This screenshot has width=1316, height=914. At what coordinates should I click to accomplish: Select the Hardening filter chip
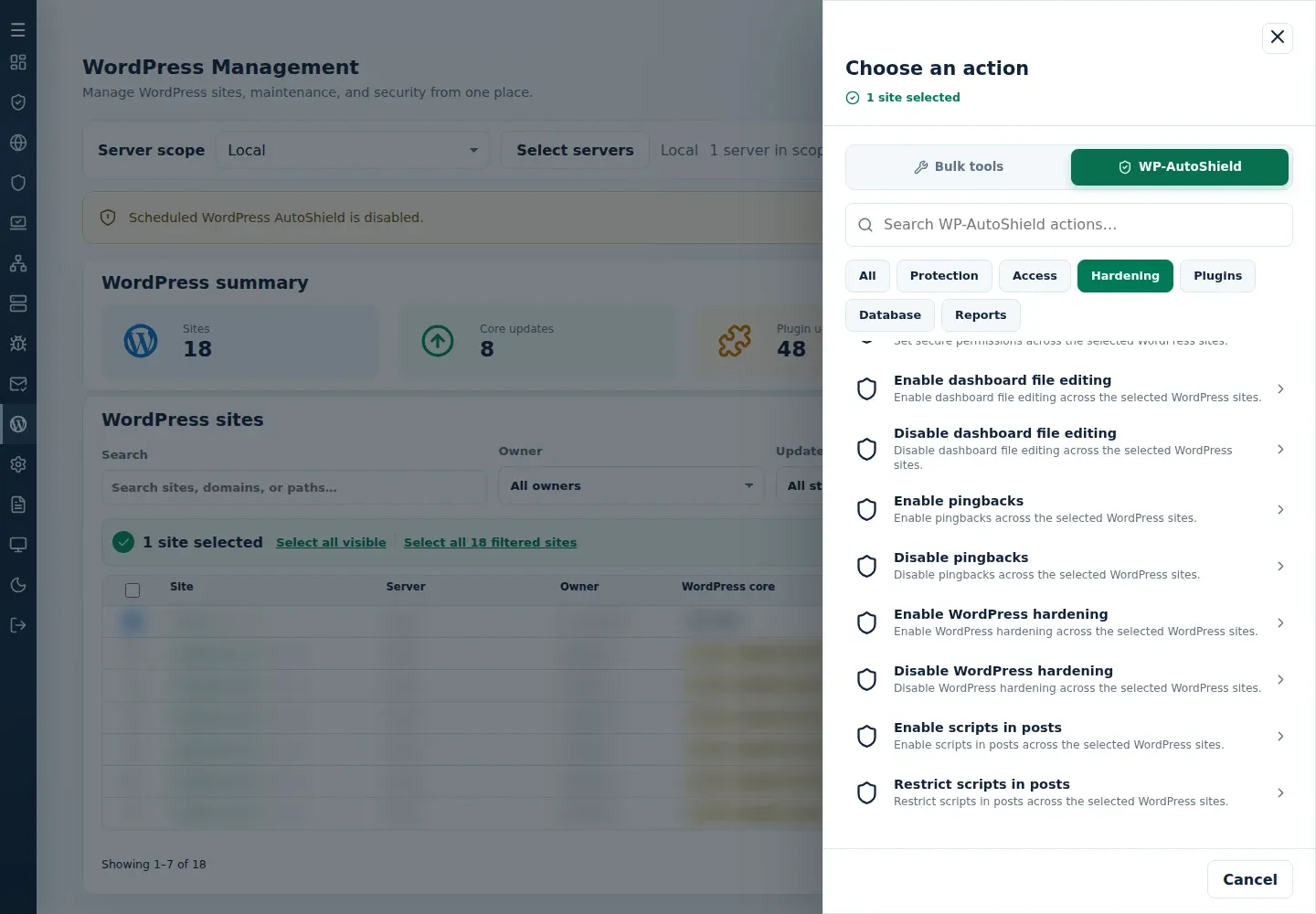[1125, 276]
